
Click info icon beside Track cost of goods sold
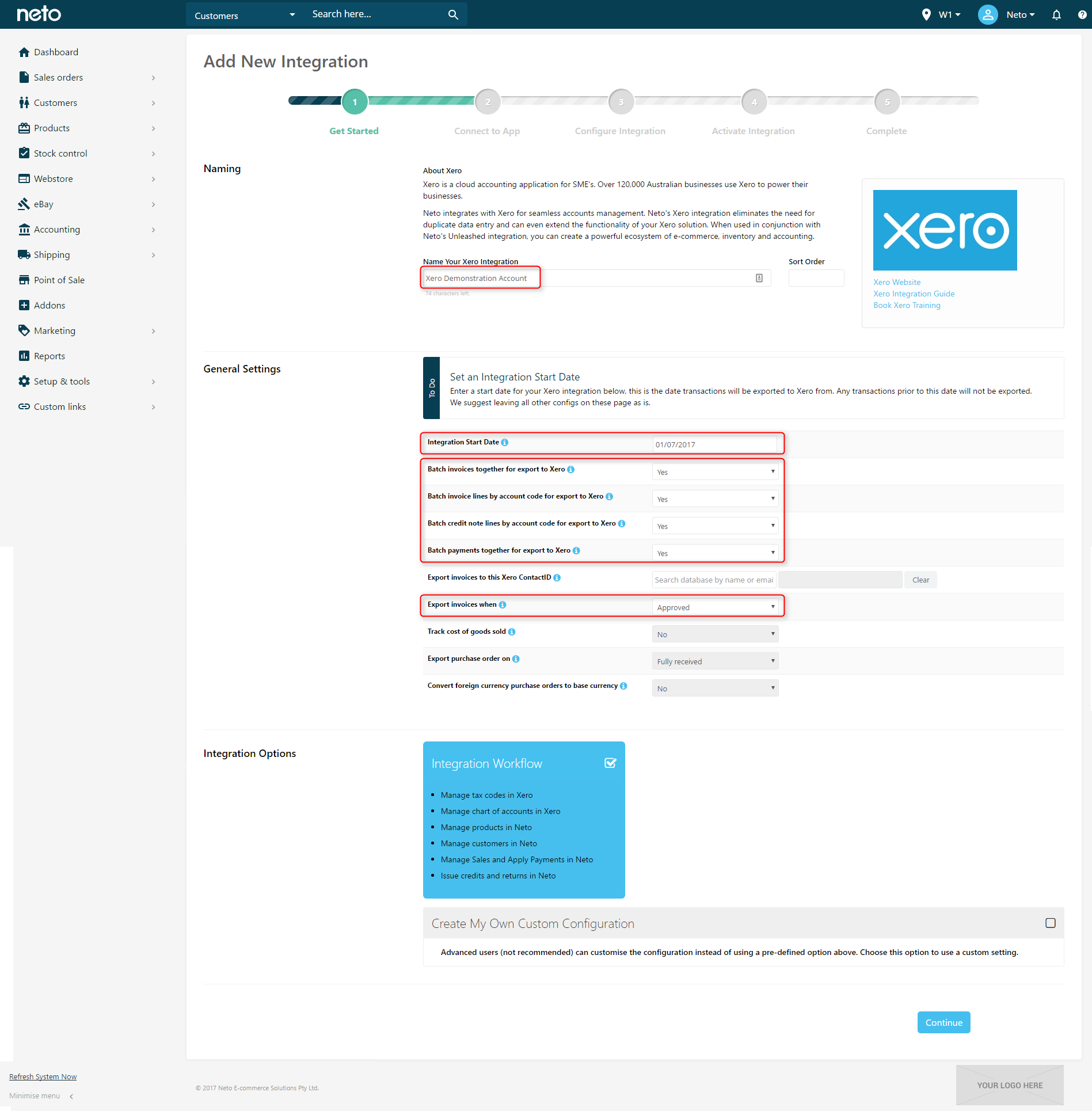coord(512,631)
